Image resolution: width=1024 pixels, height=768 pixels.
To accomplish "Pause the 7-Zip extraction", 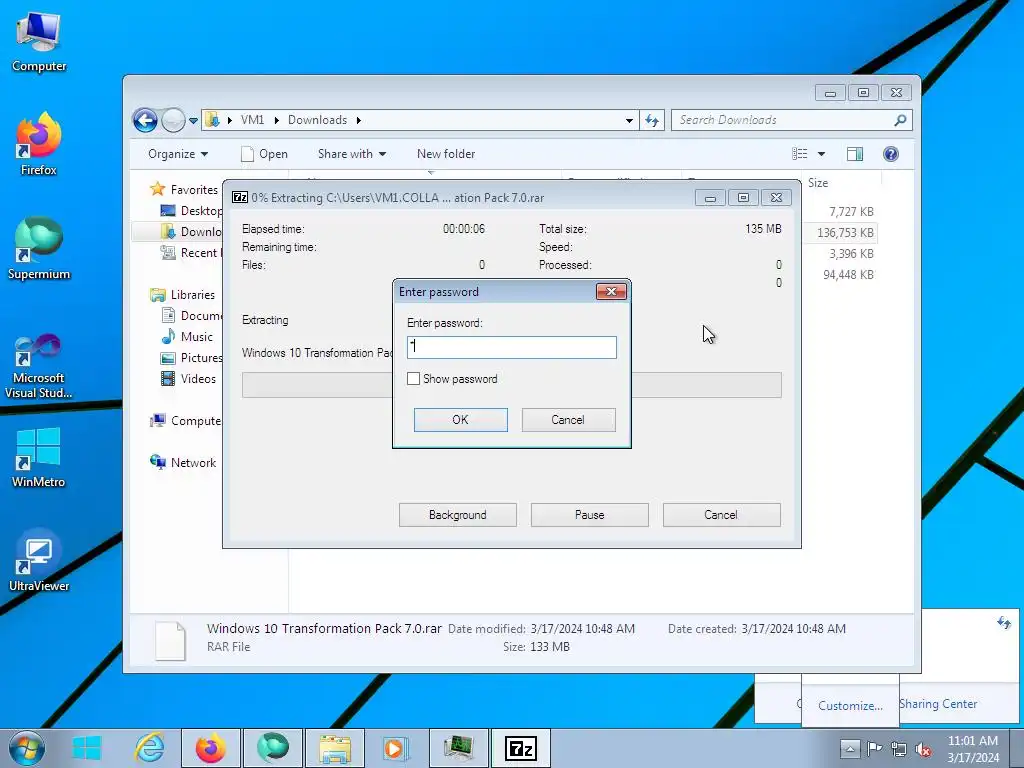I will click(x=590, y=515).
